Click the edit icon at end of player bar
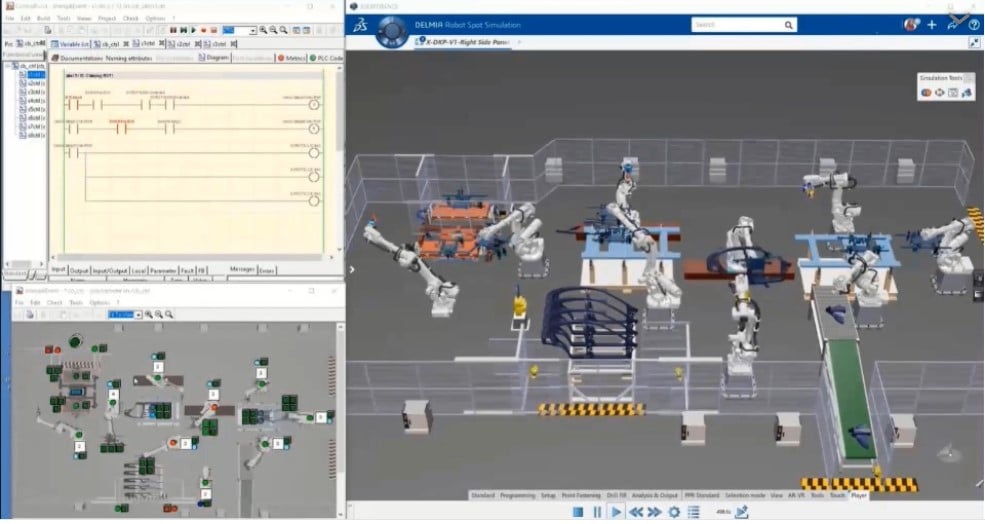Image resolution: width=985 pixels, height=524 pixels. 741,512
